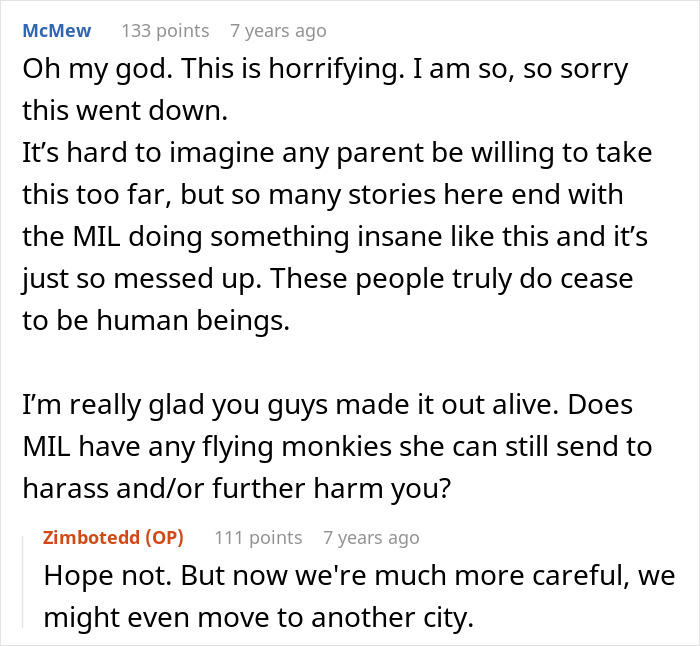Open the Zimbotedd (OP) profile link
This screenshot has width=700, height=646.
click(x=113, y=538)
